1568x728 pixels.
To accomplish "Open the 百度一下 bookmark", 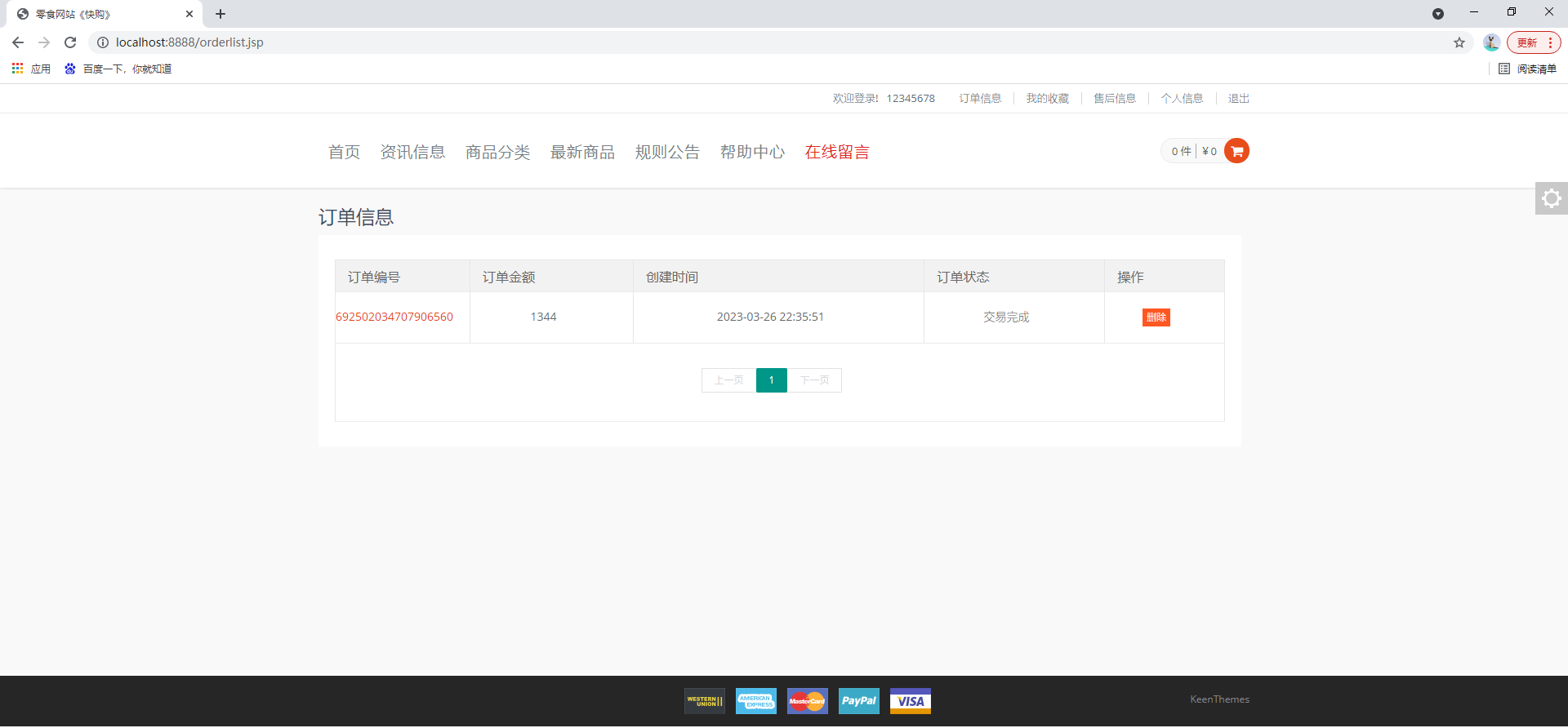I will (118, 69).
